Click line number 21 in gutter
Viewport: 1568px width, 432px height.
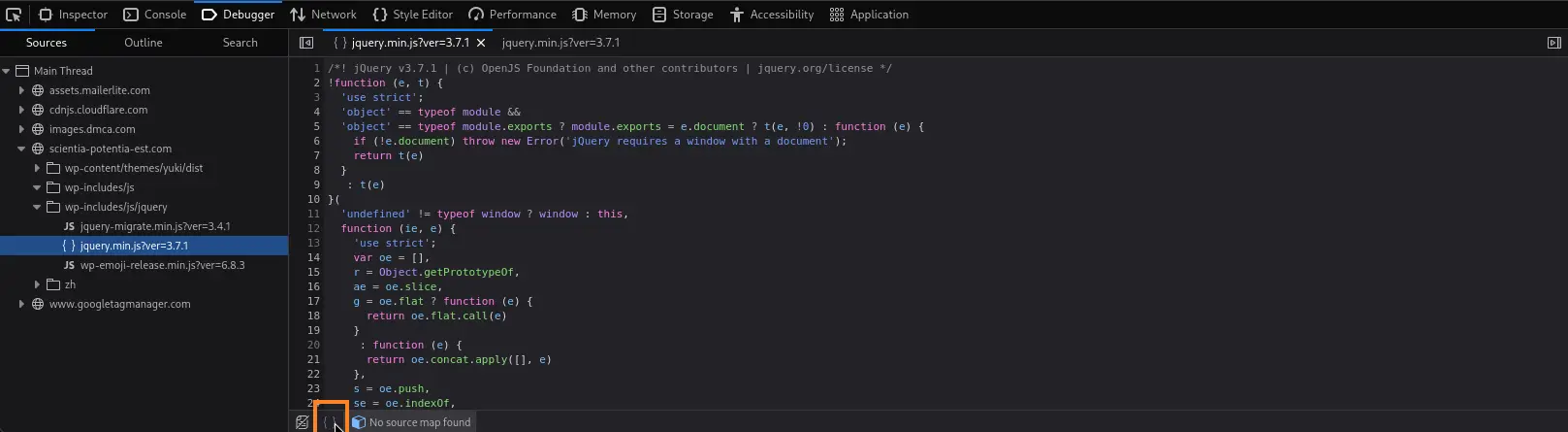click(313, 359)
